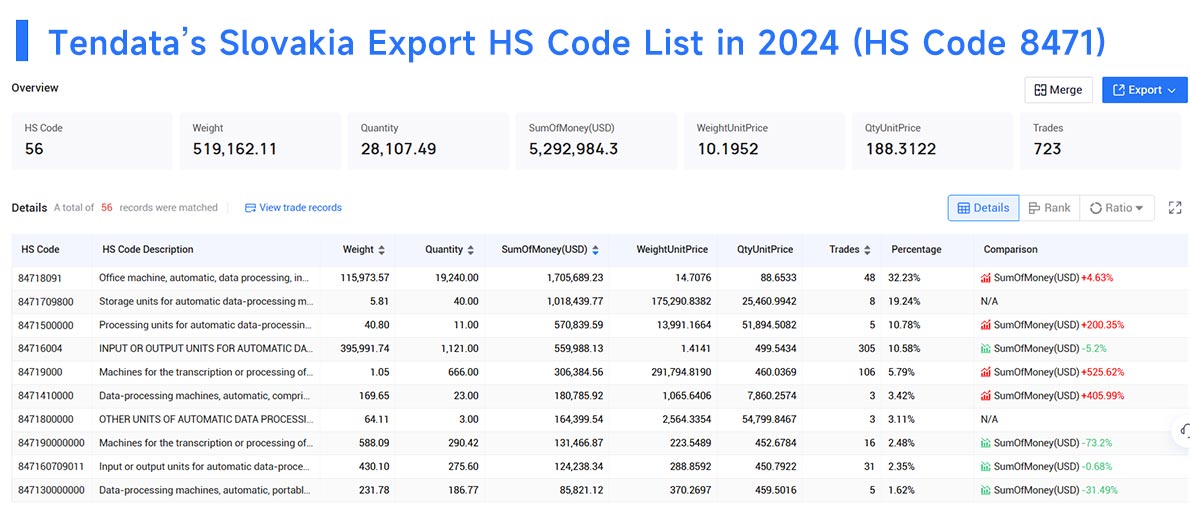Sort by SumOfMoney(USD) column arrows
The width and height of the screenshot is (1190, 508).
(595, 250)
